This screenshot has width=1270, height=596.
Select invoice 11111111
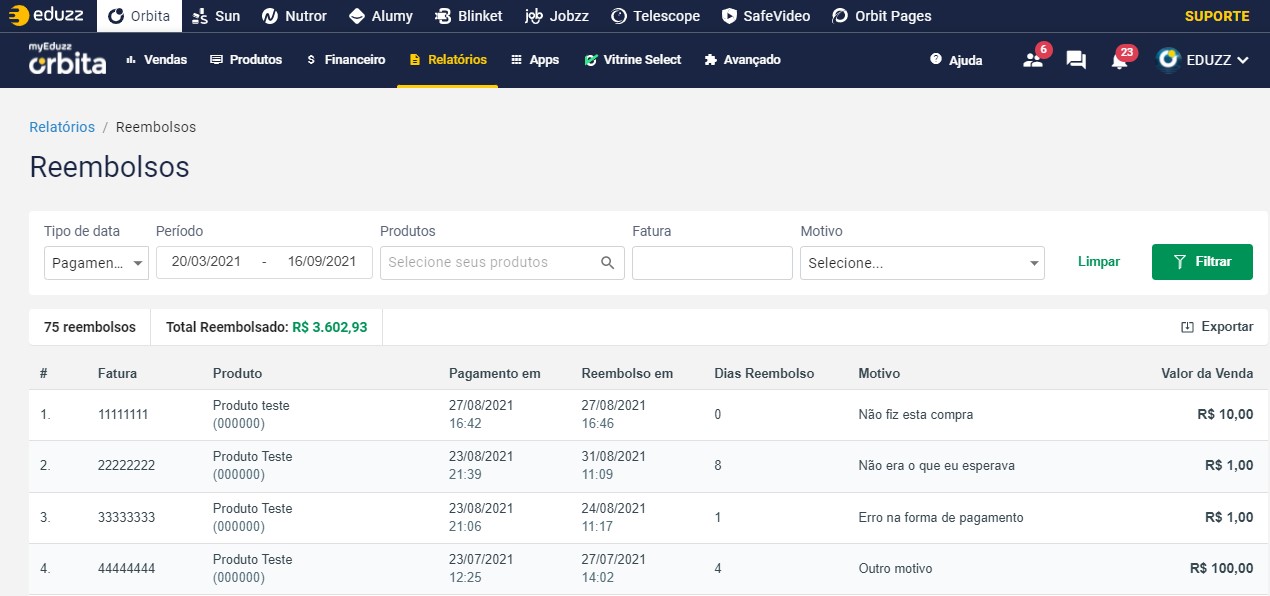click(123, 414)
